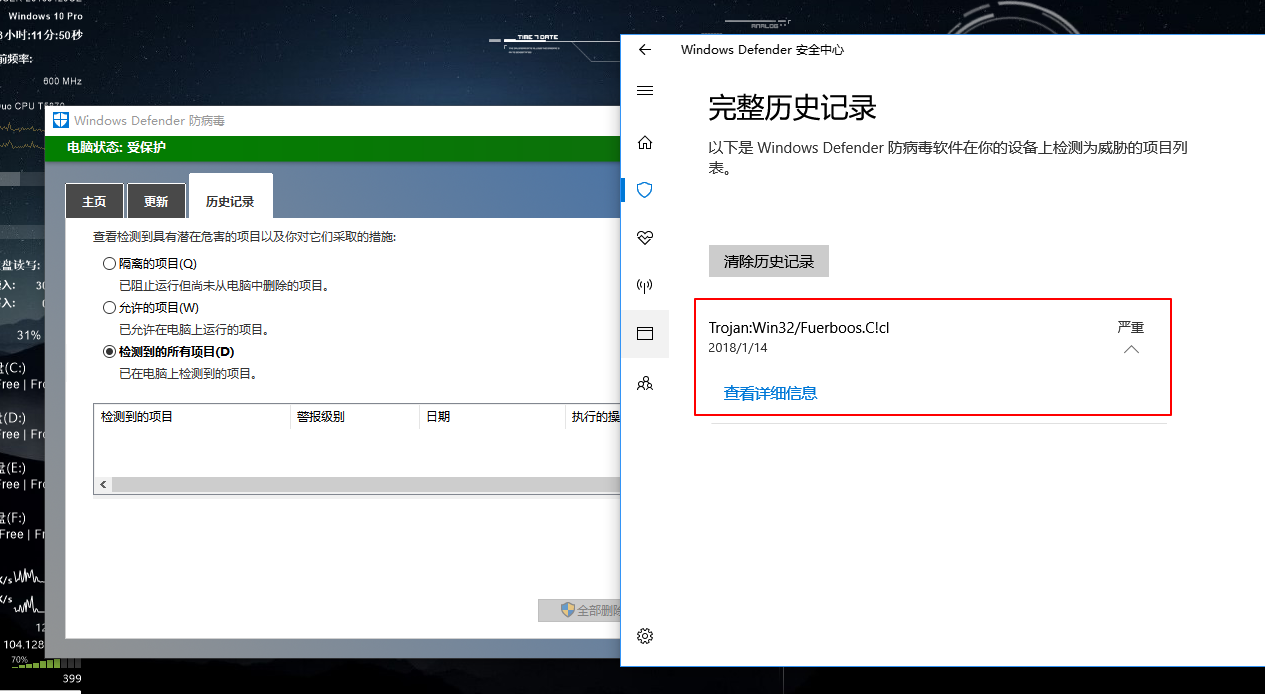Open Settings gear in Security Center

coord(645,636)
